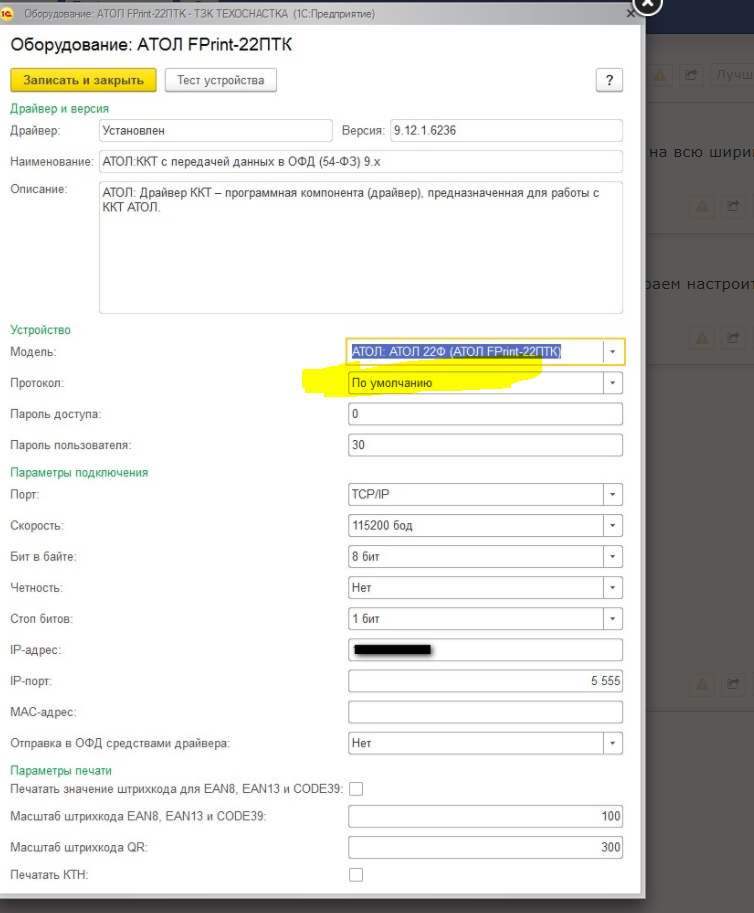Click the Лучш button in background page

(x=734, y=75)
